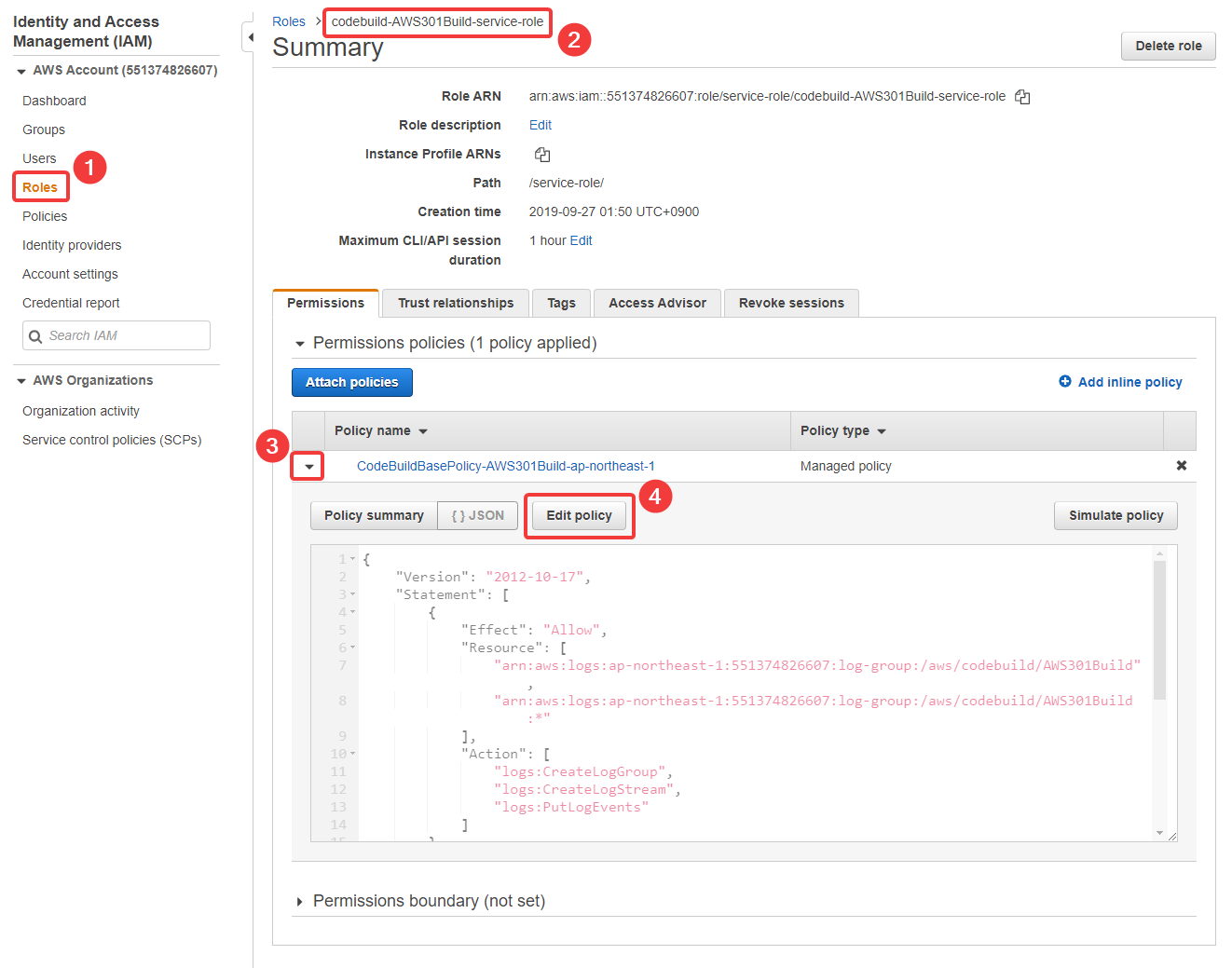Open Access Advisor tab
This screenshot has height=968, width=1232.
657,303
